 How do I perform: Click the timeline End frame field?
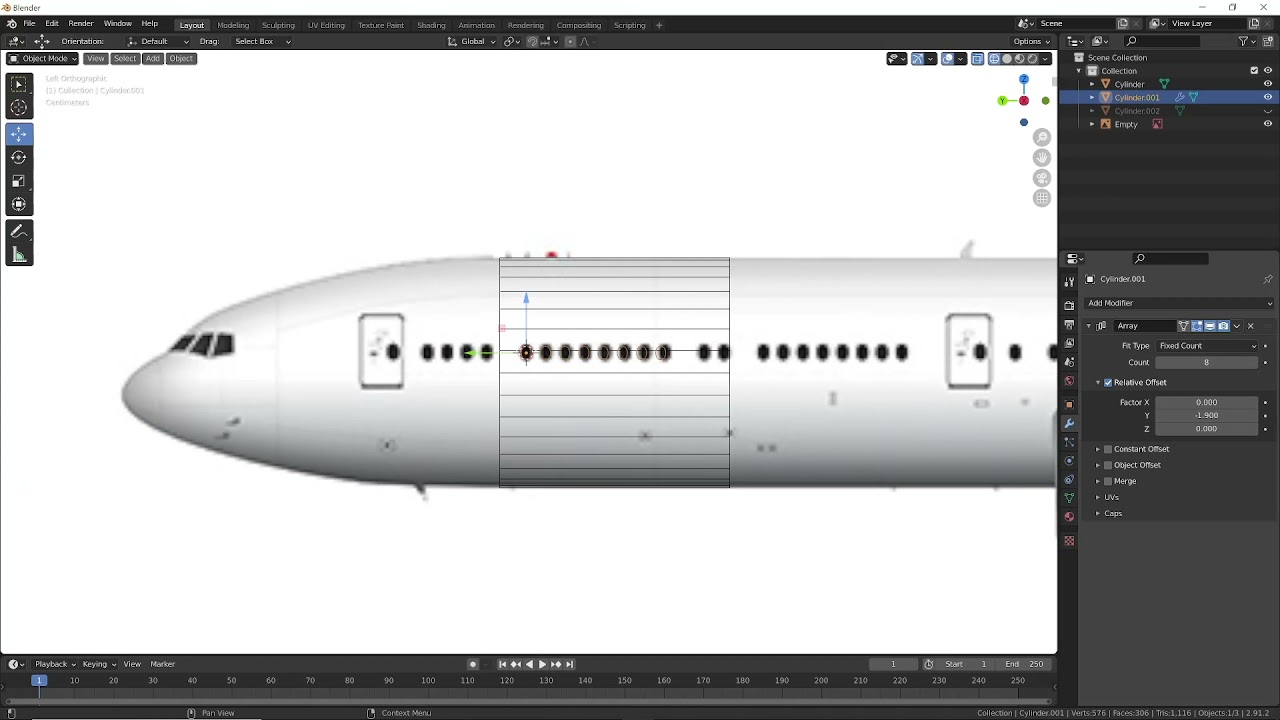point(1025,664)
